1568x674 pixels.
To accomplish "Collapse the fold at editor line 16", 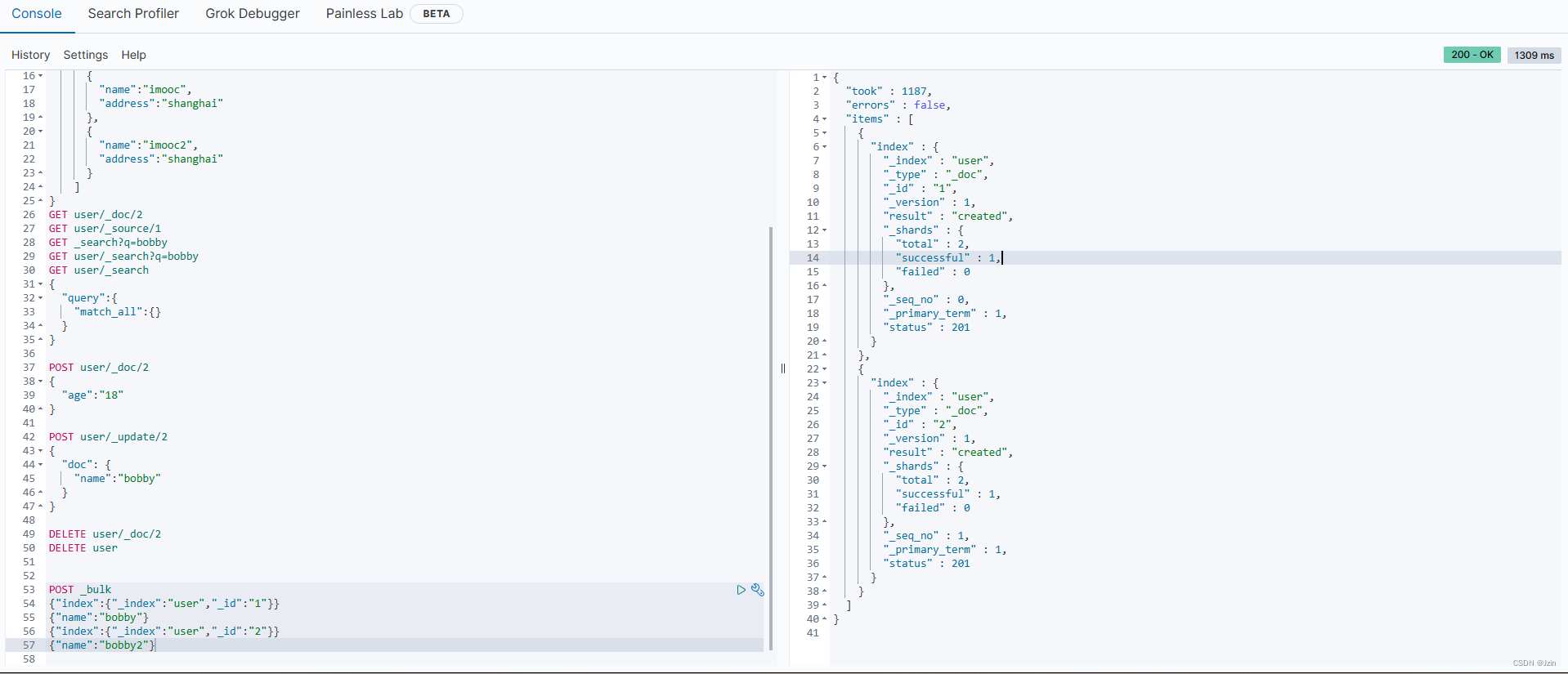I will [41, 76].
